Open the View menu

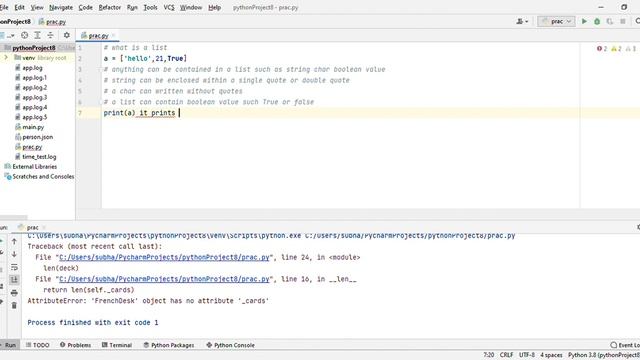(37, 7)
